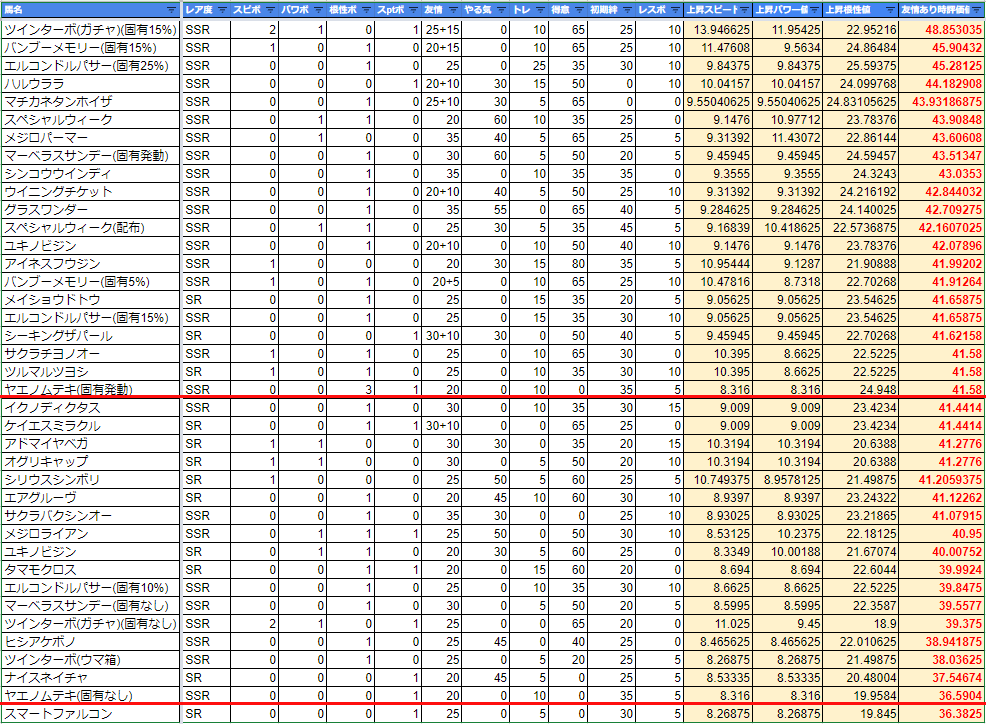
Task: Click the 上昇根性値 column filter icon
Action: (890, 10)
